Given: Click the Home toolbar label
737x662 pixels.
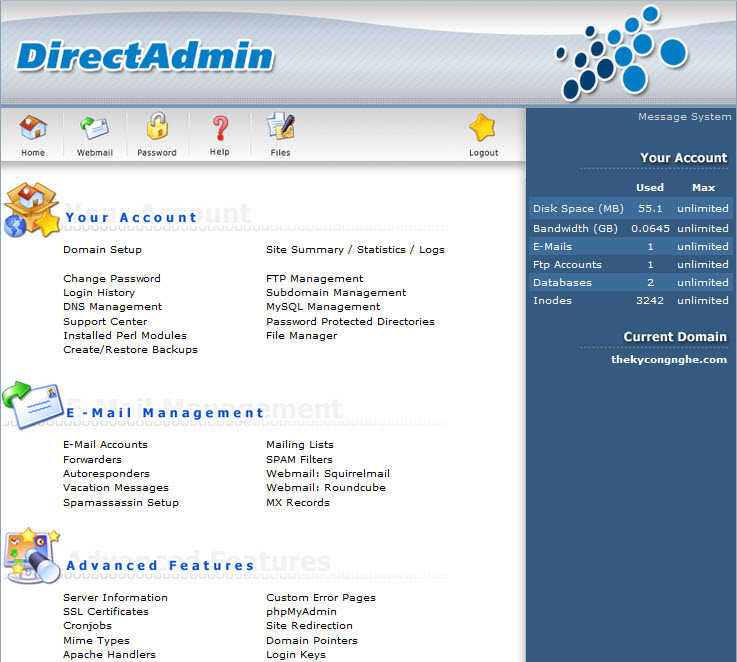Looking at the screenshot, I should [33, 153].
